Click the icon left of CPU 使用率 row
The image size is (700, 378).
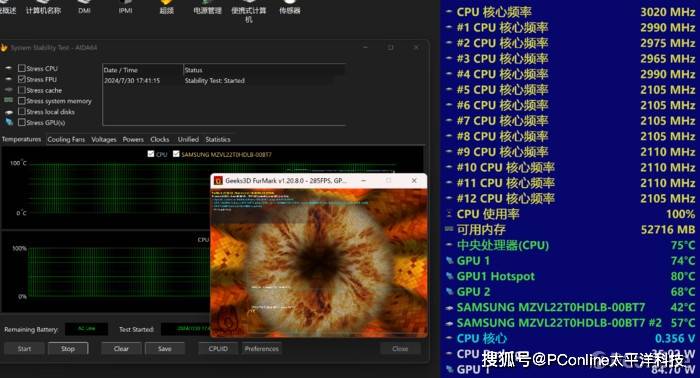point(450,214)
